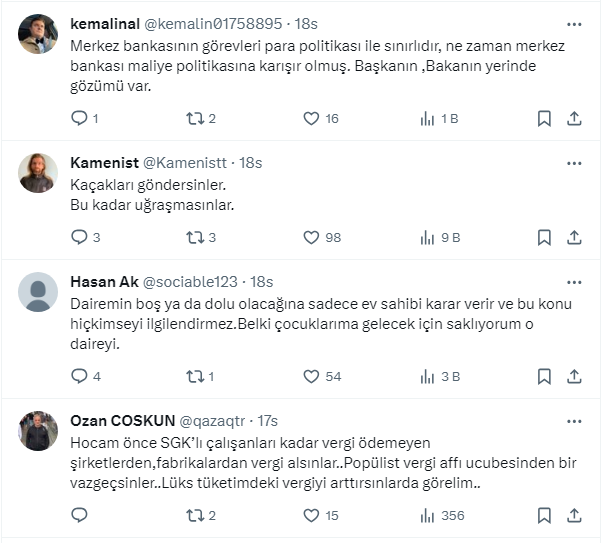Like Kamenist's tweet with 98 likes
This screenshot has width=609, height=543.
point(311,237)
